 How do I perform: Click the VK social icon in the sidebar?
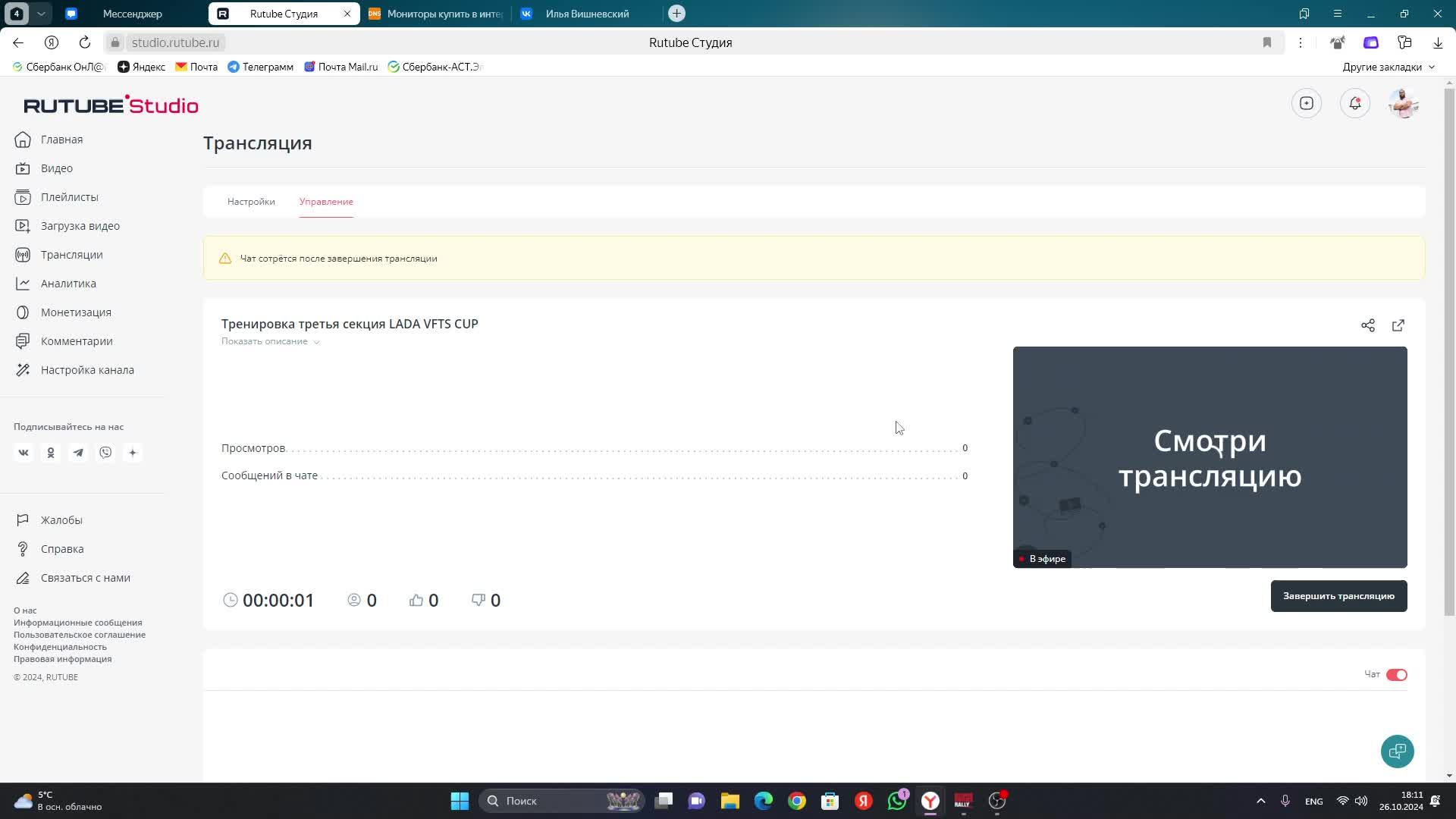[x=24, y=453]
